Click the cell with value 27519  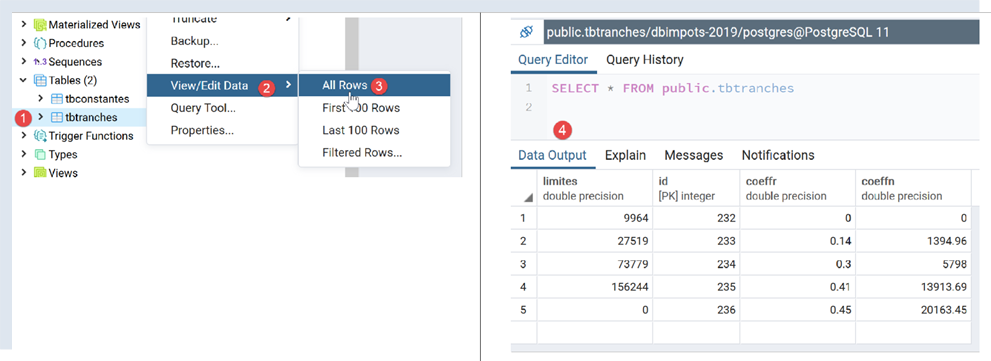point(594,241)
